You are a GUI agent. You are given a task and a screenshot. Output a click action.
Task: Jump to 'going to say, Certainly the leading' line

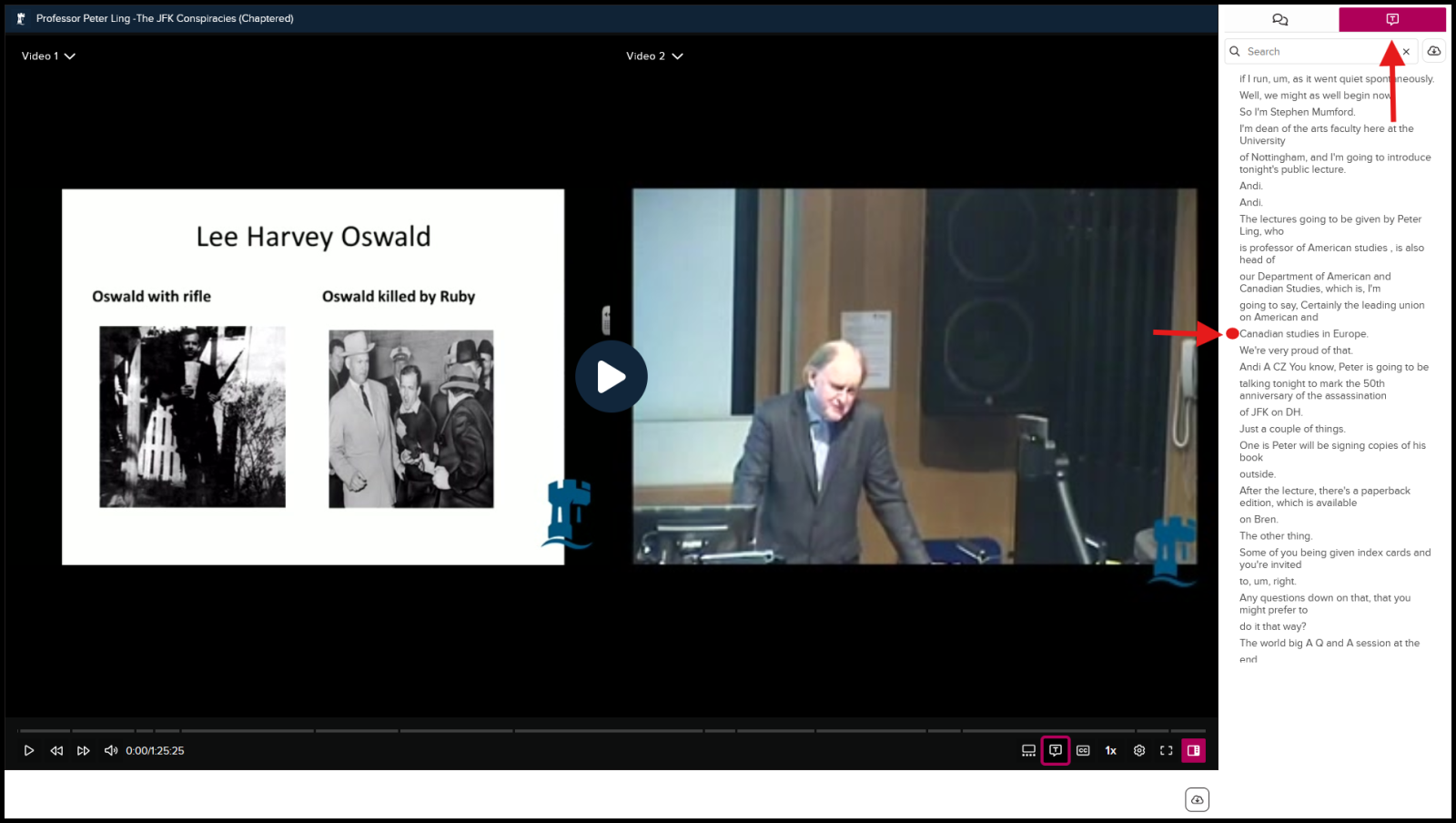pyautogui.click(x=1332, y=311)
